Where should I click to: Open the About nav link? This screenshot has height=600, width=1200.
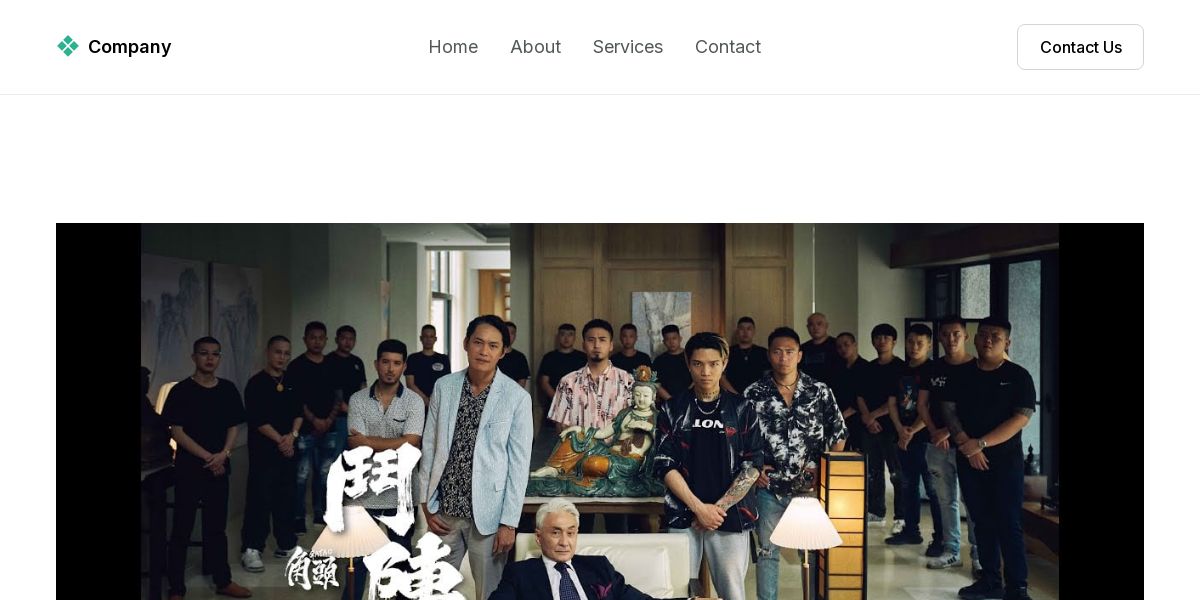coord(535,47)
